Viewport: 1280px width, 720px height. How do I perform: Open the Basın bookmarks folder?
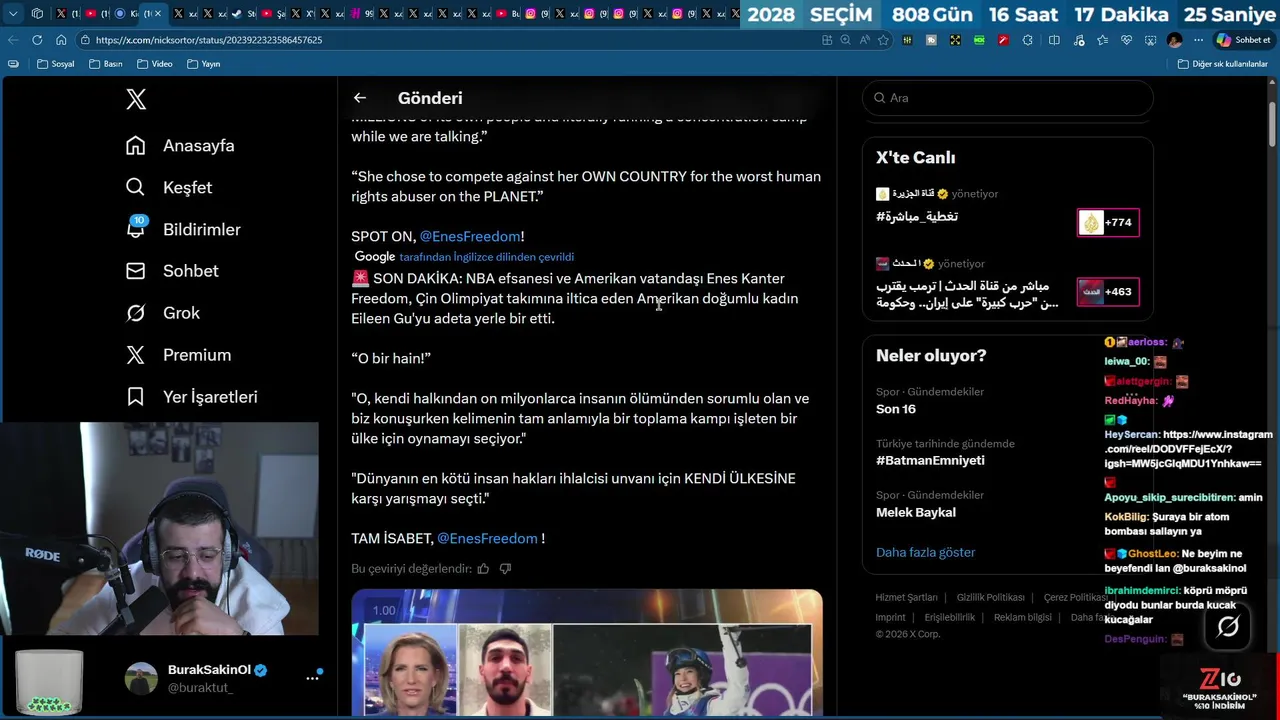[x=106, y=64]
